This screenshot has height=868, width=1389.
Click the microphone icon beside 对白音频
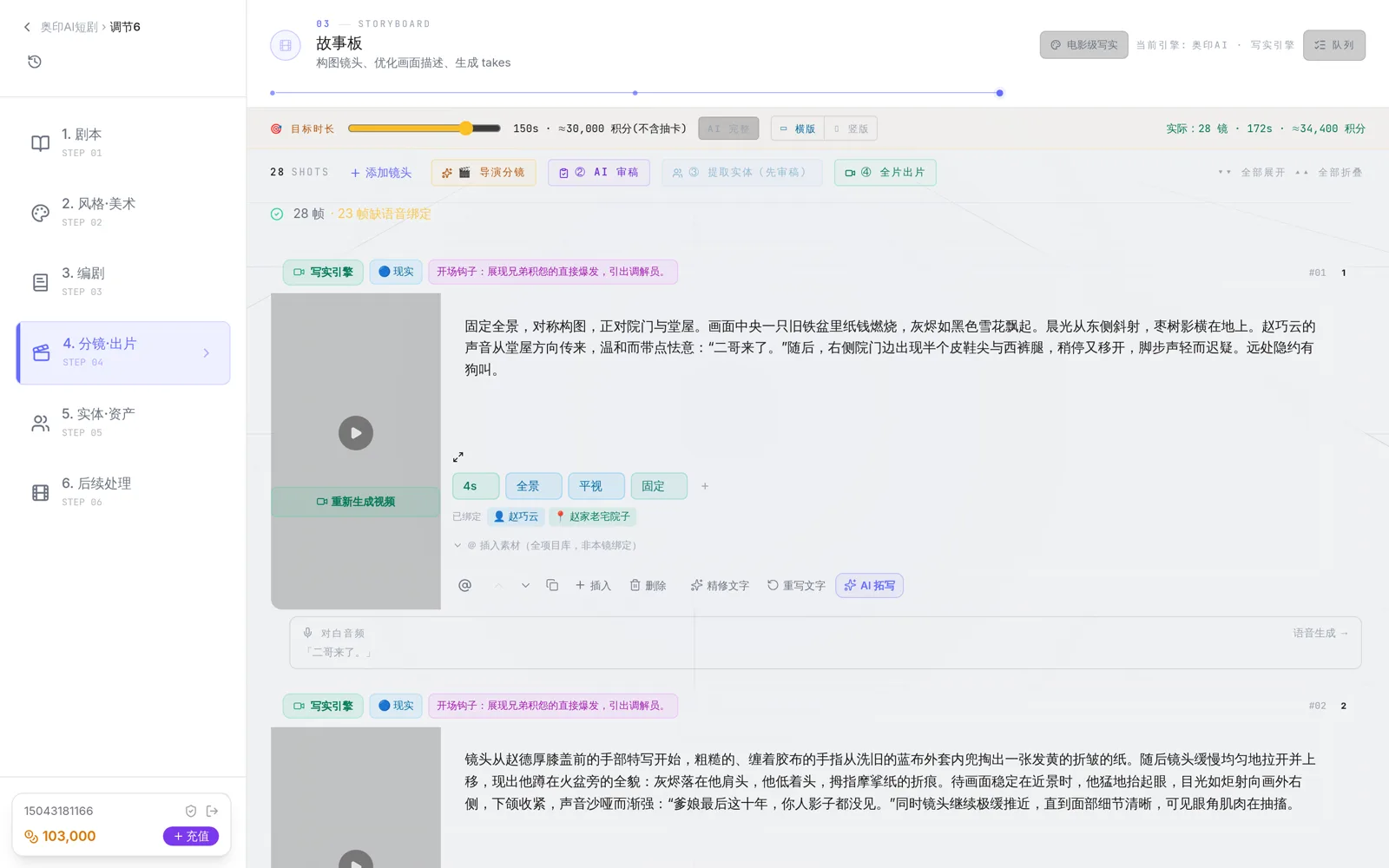(307, 633)
